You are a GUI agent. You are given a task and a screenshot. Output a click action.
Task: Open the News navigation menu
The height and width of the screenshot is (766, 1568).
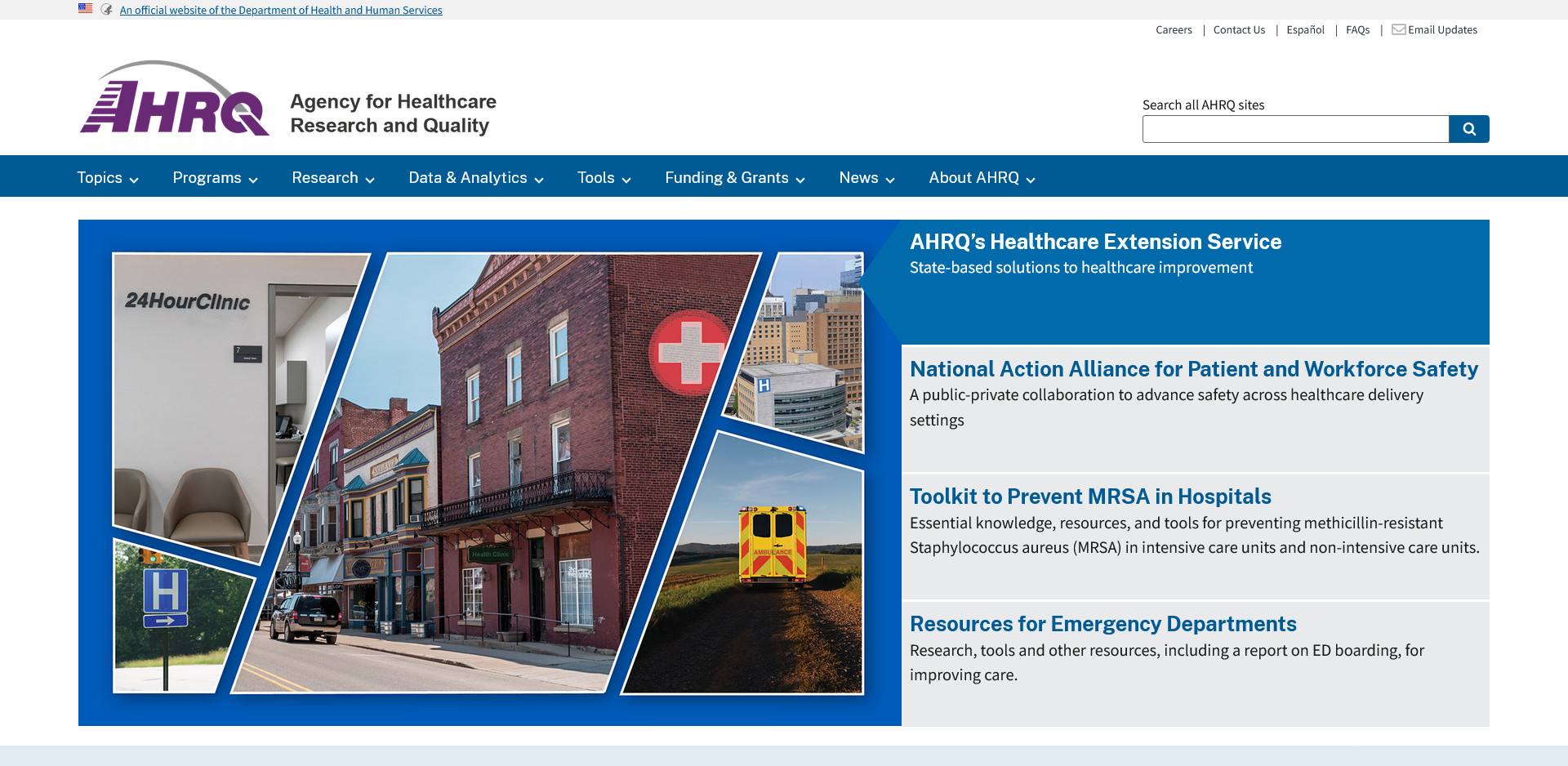(x=866, y=178)
